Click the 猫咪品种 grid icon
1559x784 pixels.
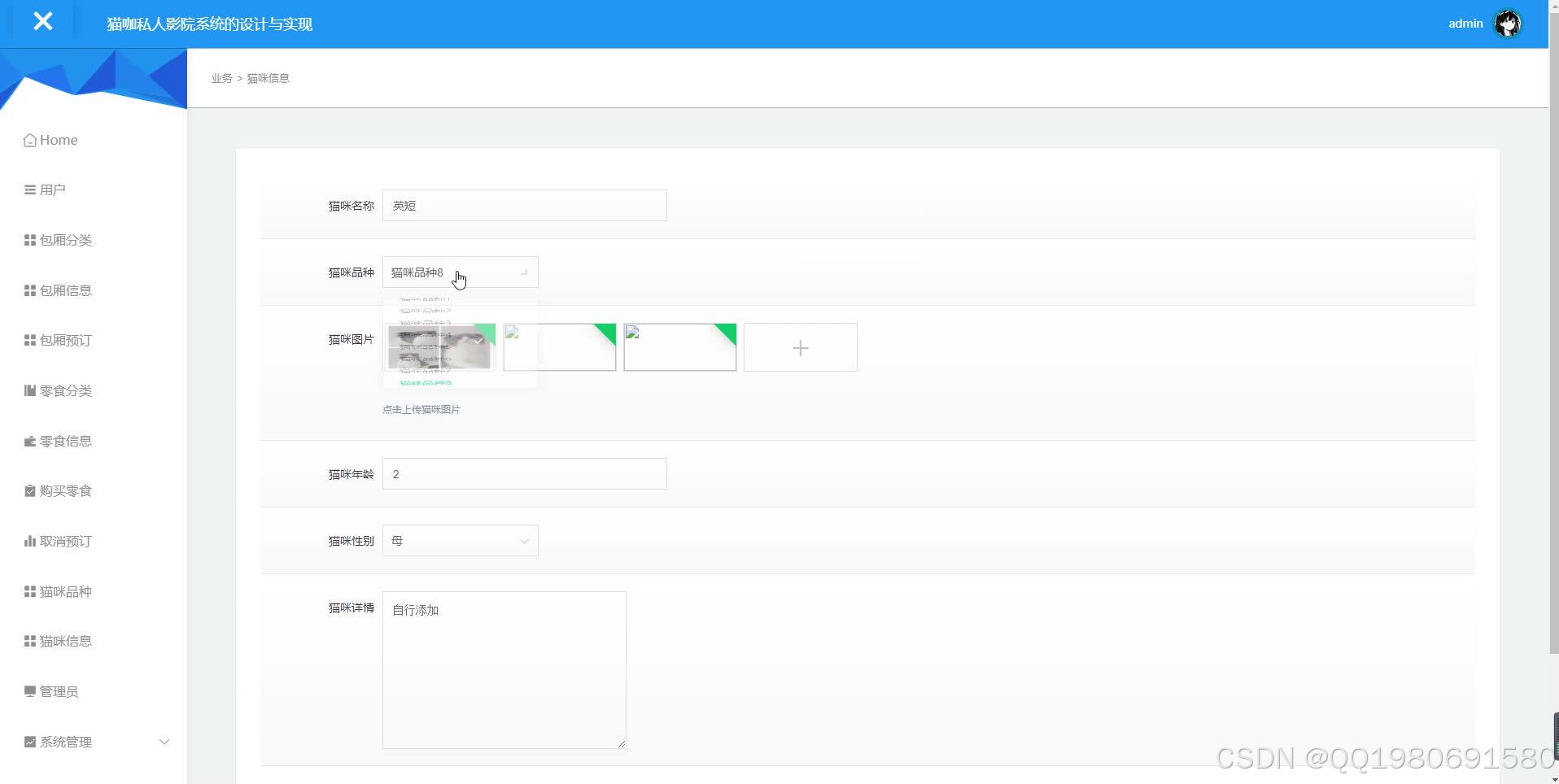30,591
